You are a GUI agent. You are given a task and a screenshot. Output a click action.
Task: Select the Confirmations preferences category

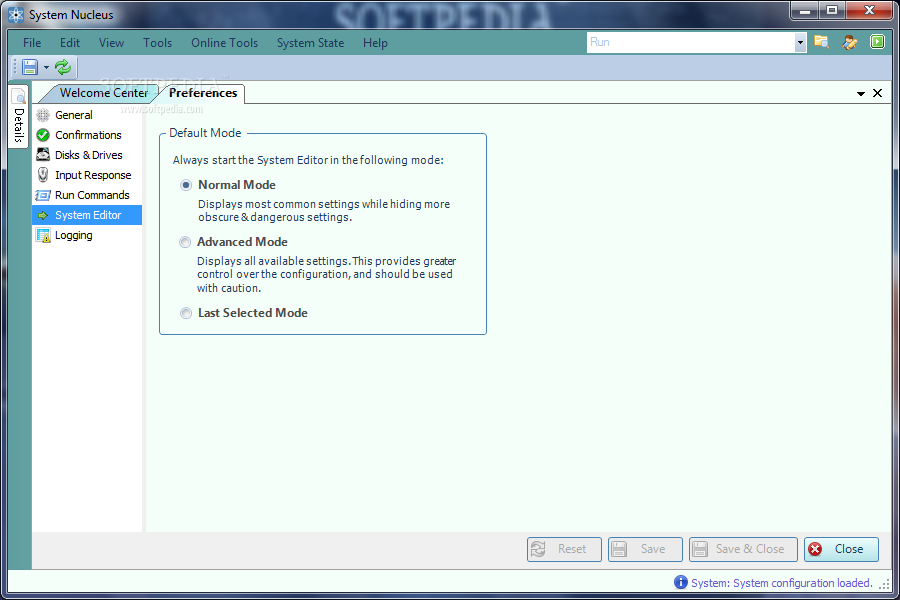point(87,135)
